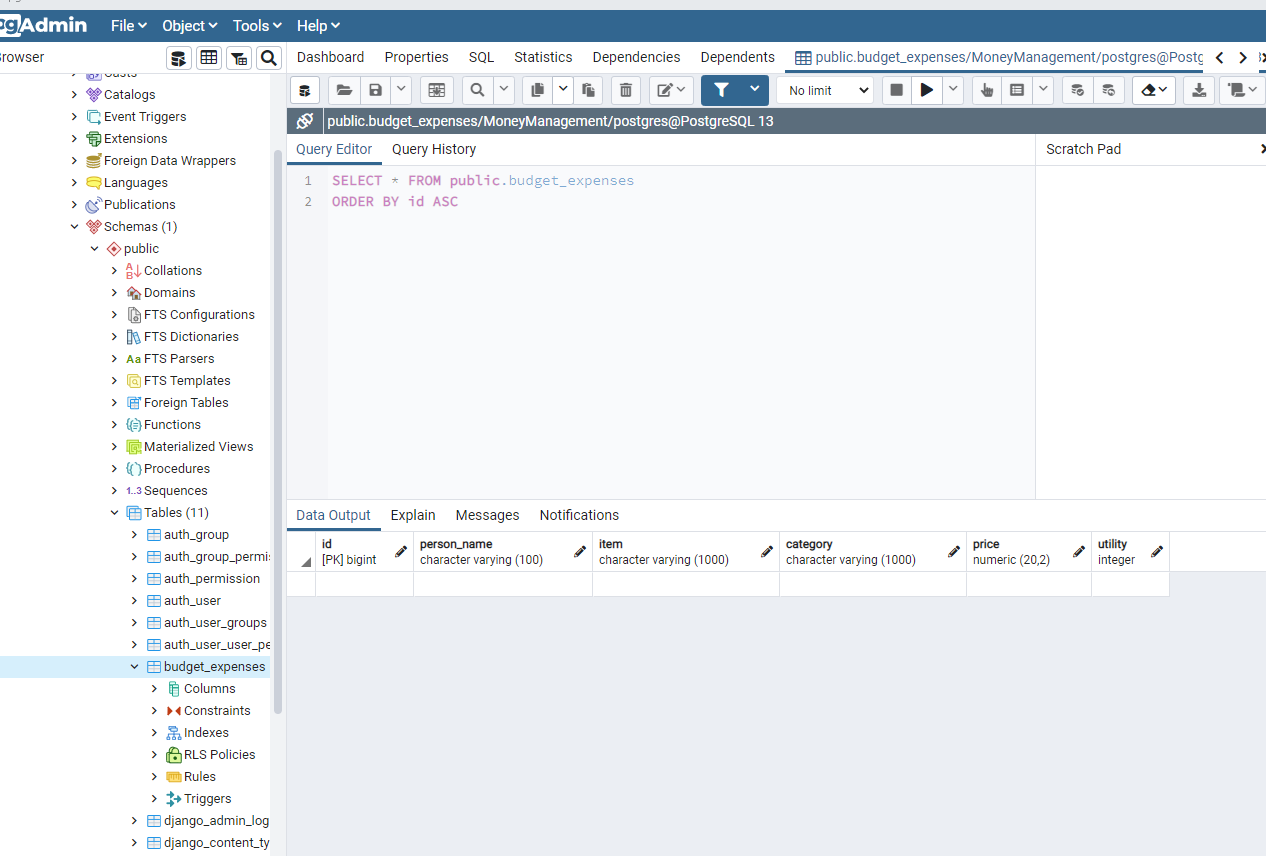Click the Filter funnel button

722,90
